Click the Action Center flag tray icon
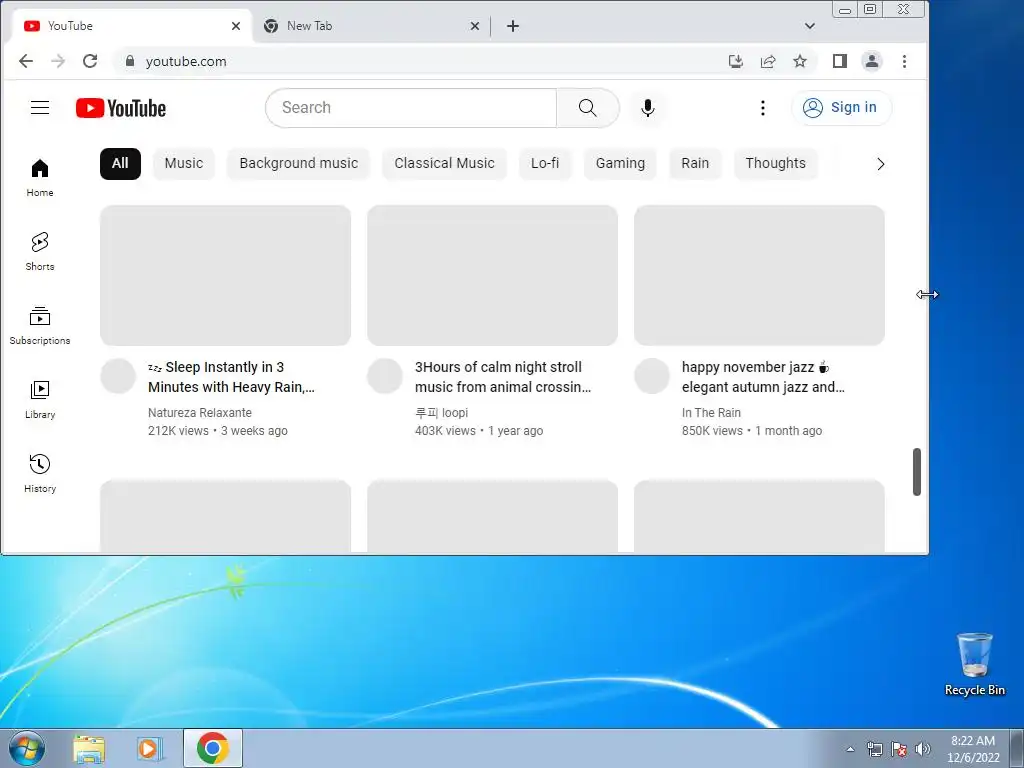 (x=899, y=749)
